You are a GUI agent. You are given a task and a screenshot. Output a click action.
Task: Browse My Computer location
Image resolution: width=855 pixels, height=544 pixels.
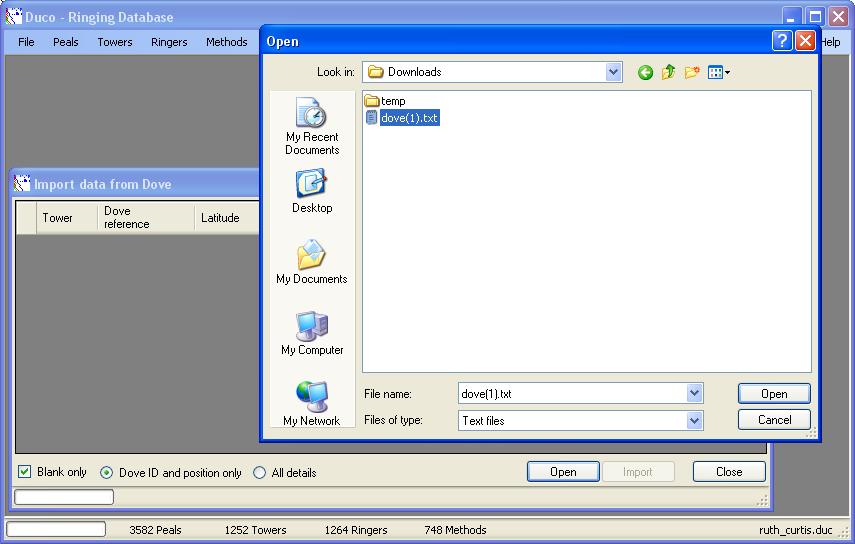pos(312,333)
